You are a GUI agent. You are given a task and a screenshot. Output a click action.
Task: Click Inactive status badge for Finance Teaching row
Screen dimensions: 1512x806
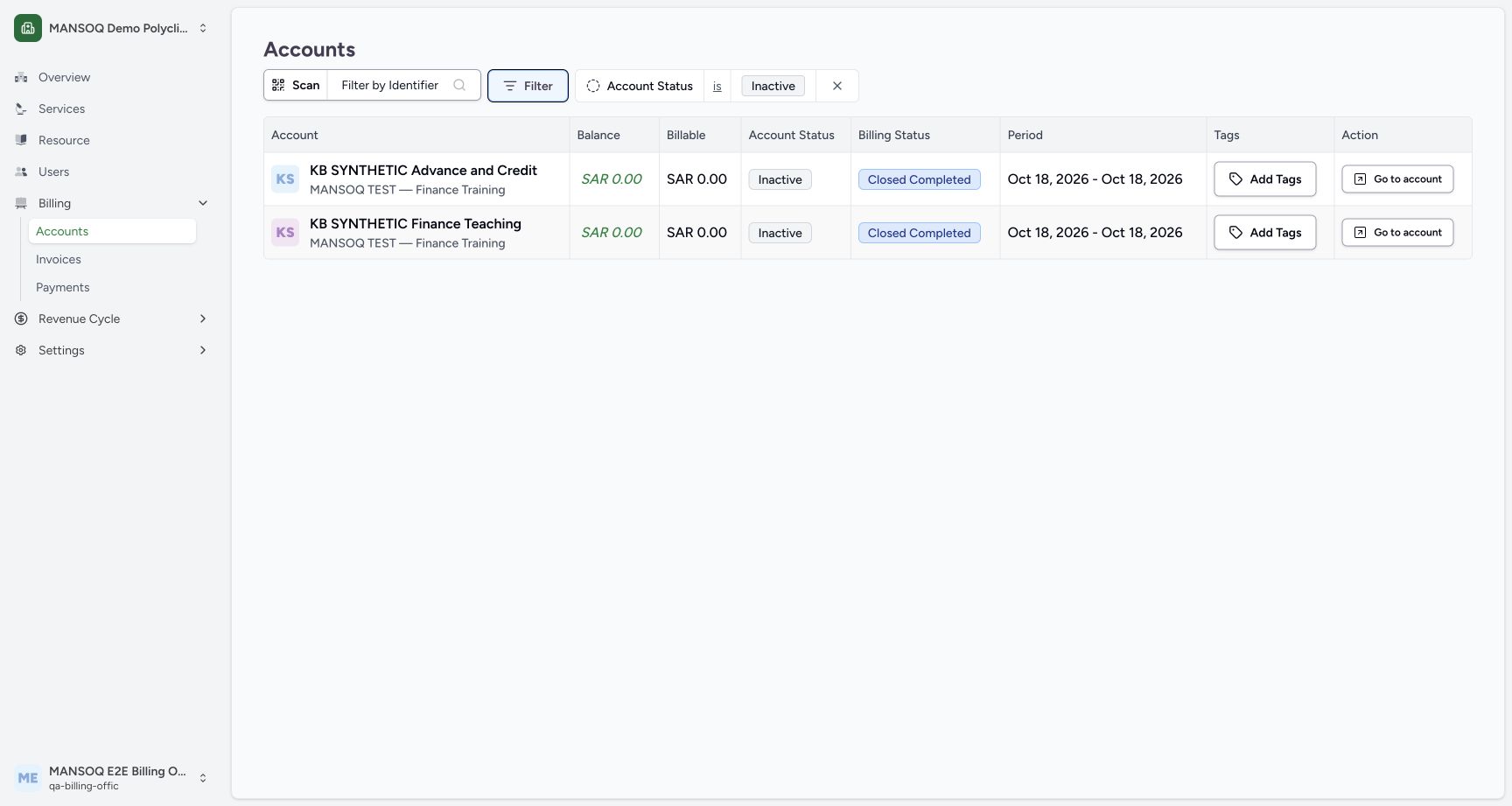(x=780, y=233)
